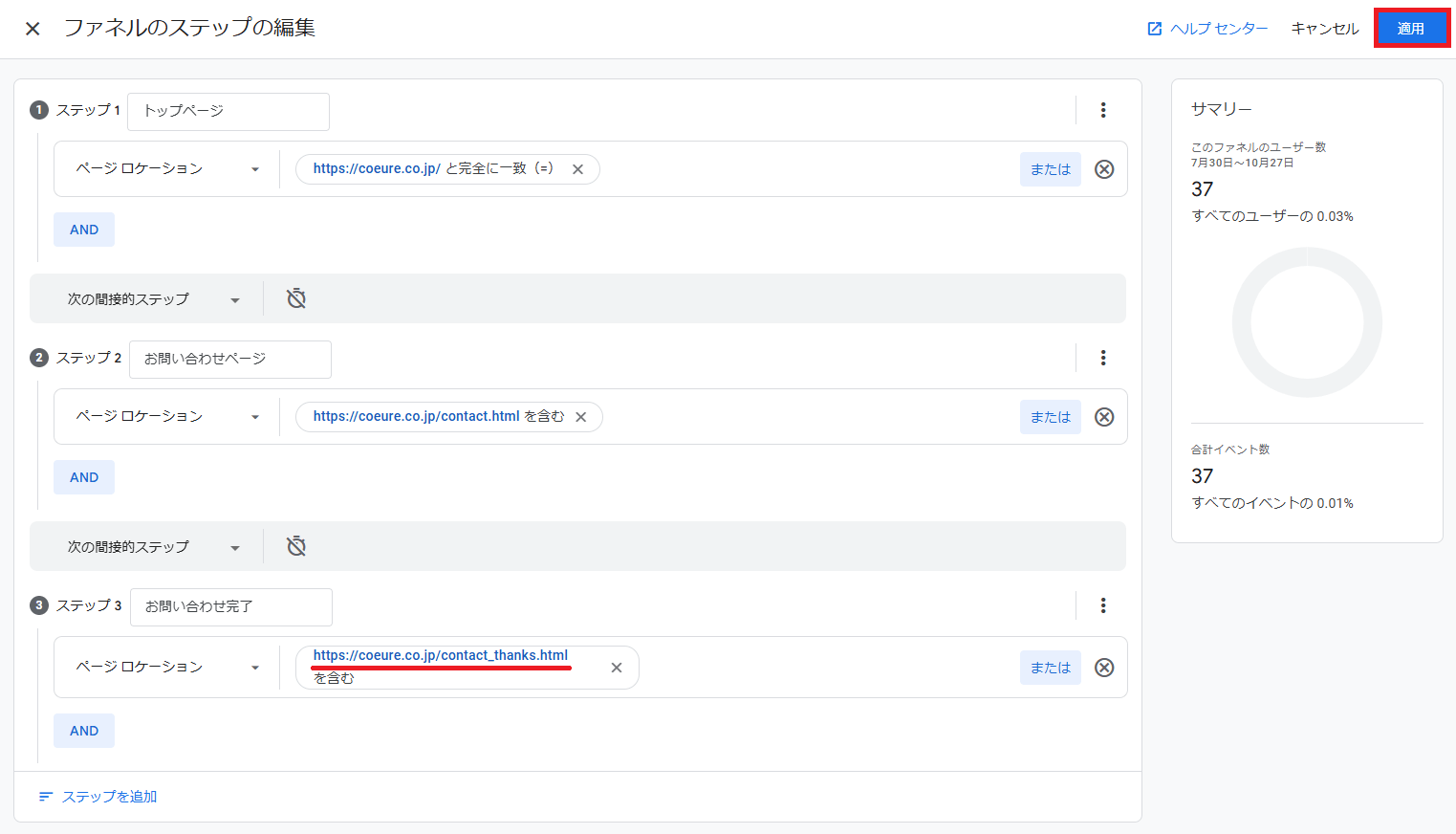Open 次の間接的ステップ dropdown after Step 2

point(153,547)
